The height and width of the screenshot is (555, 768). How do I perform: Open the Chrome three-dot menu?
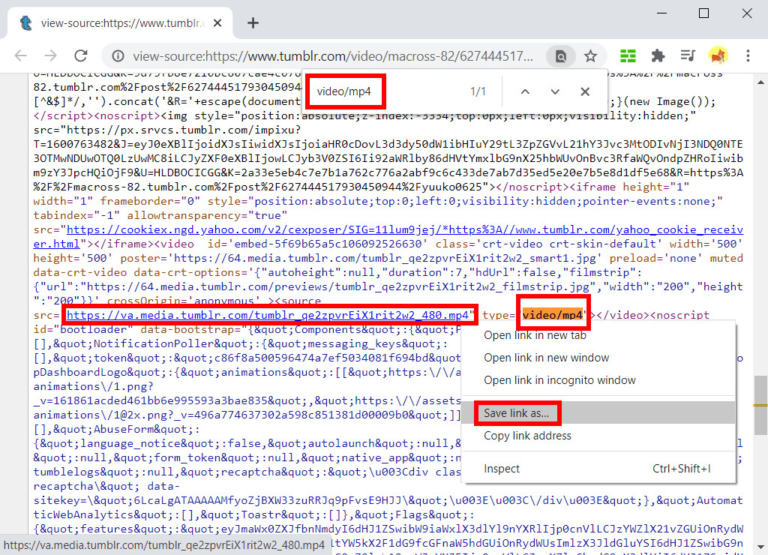(748, 56)
